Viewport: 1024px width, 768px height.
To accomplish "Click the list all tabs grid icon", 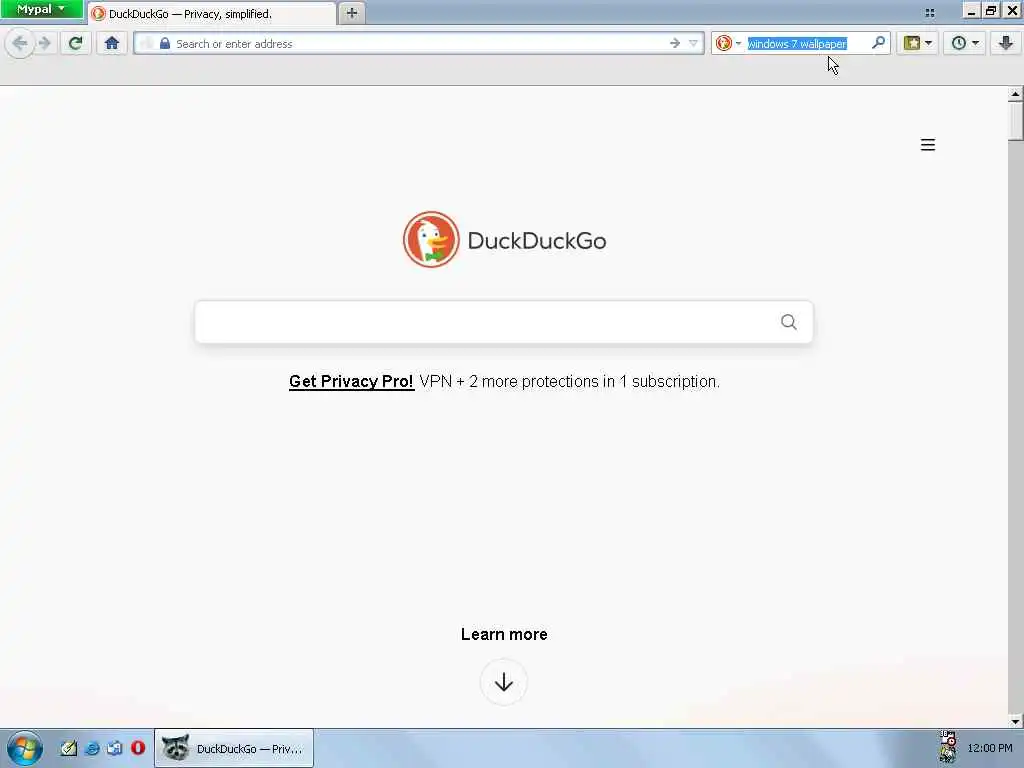I will tap(929, 12).
